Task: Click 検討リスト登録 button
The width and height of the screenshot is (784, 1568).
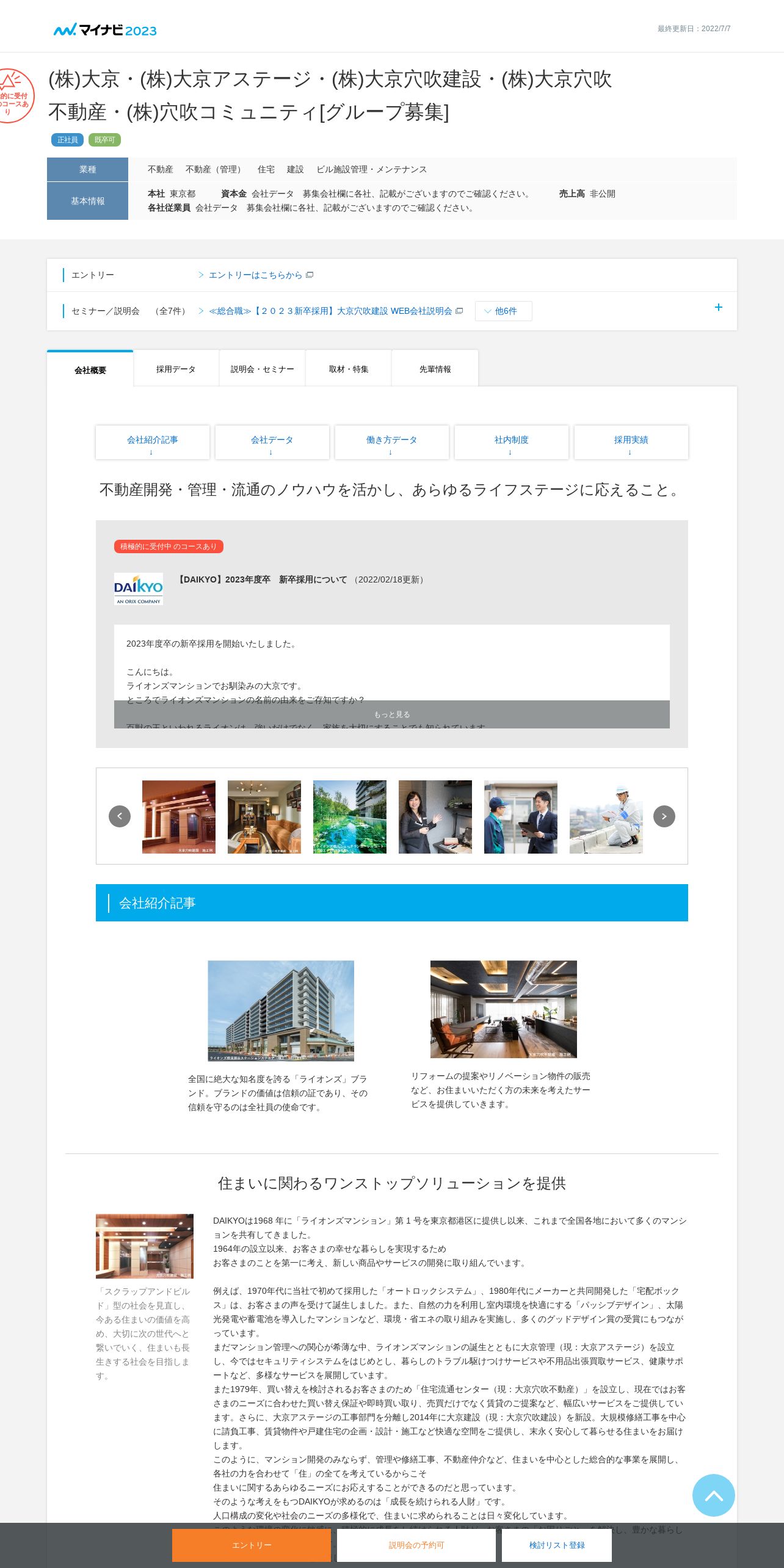Action: point(557,1545)
